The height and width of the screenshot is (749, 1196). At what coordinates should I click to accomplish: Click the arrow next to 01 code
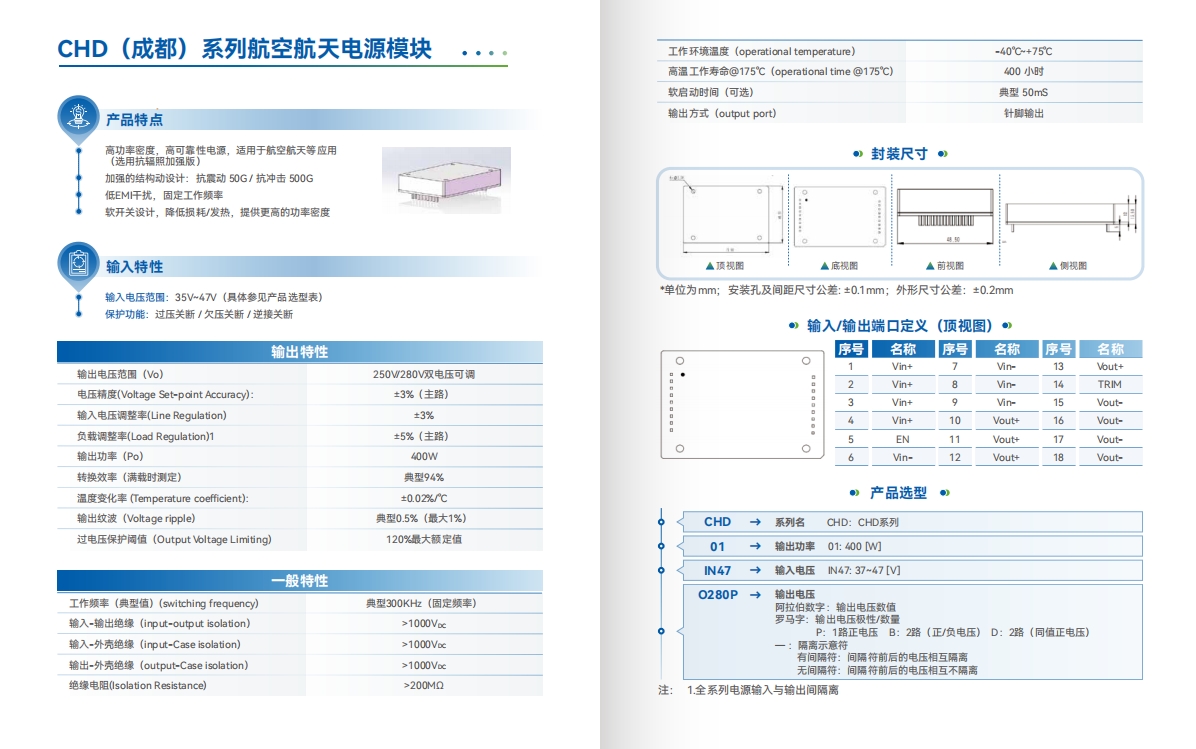pos(755,547)
